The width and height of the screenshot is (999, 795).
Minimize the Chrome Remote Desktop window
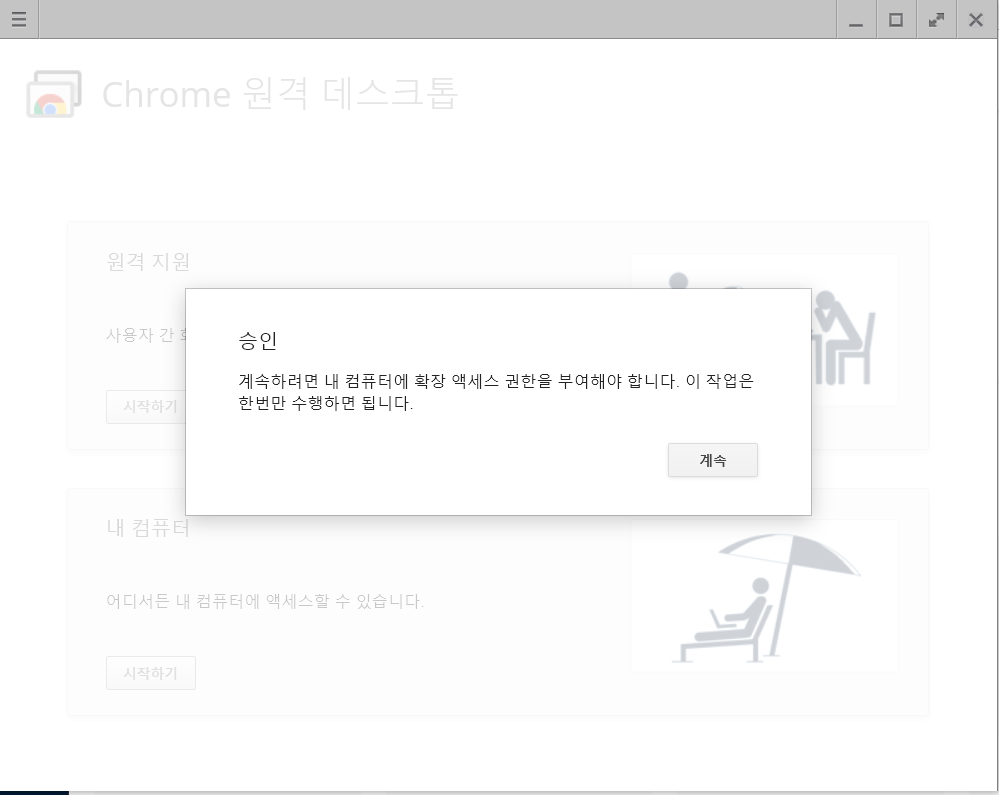coord(856,20)
